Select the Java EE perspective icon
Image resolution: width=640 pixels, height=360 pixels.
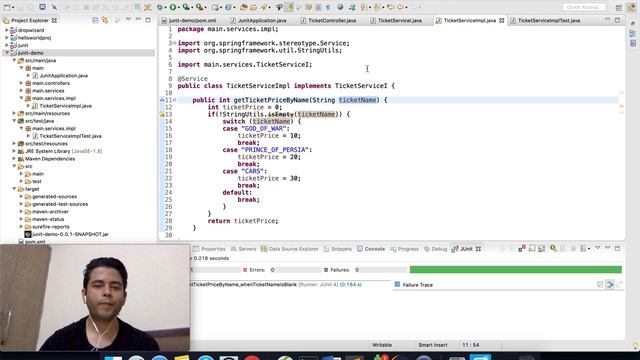click(632, 7)
